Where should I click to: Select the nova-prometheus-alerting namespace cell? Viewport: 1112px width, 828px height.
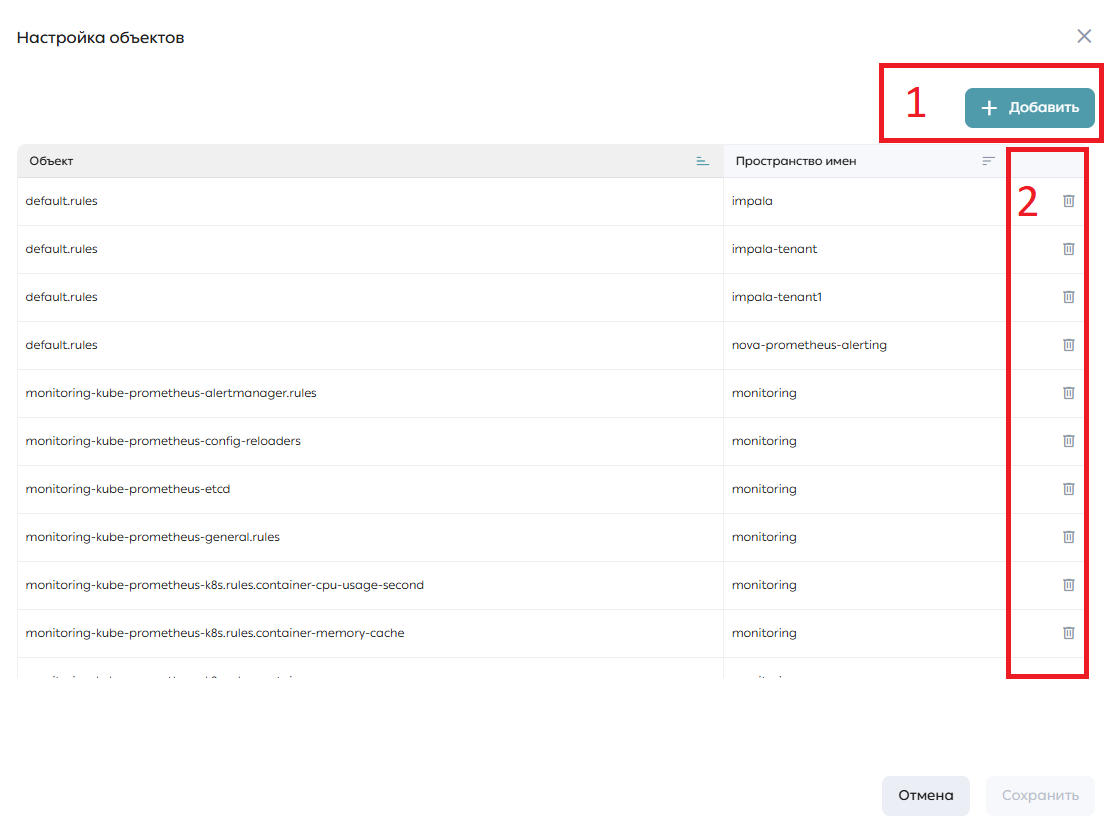[x=864, y=345]
